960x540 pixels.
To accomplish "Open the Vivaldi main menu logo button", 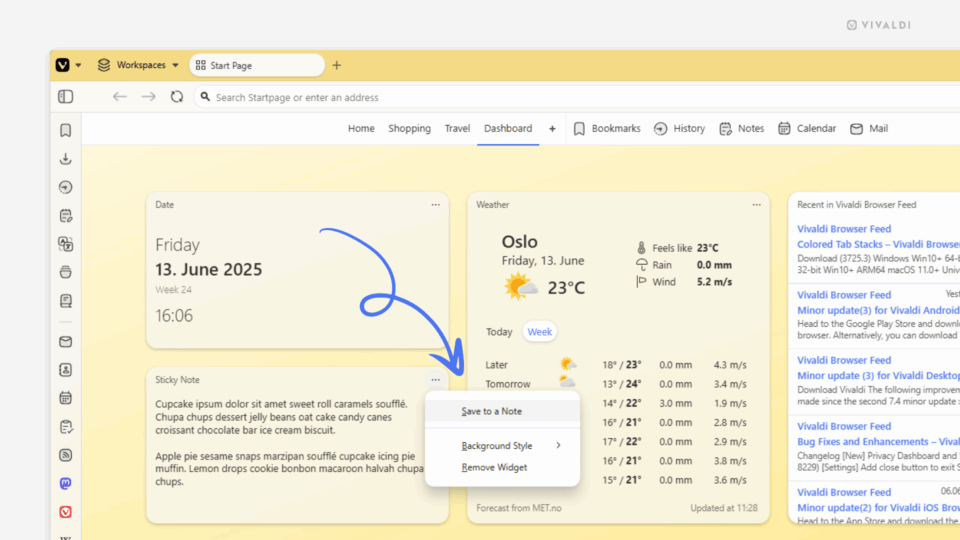I will coord(62,65).
